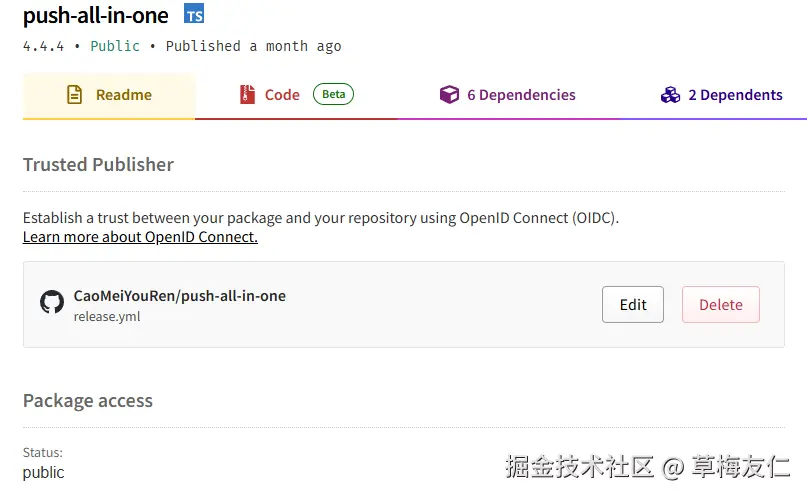The height and width of the screenshot is (497, 807).
Task: Open the Code tab
Action: tap(282, 95)
